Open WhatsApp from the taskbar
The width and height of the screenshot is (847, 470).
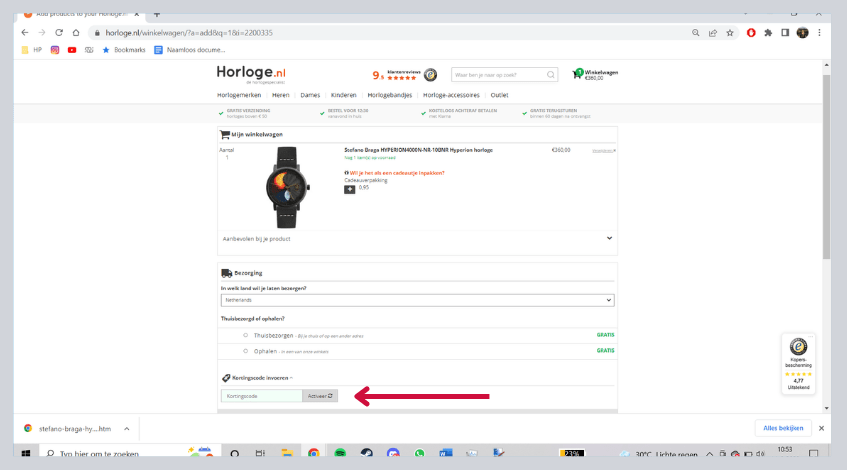click(419, 453)
